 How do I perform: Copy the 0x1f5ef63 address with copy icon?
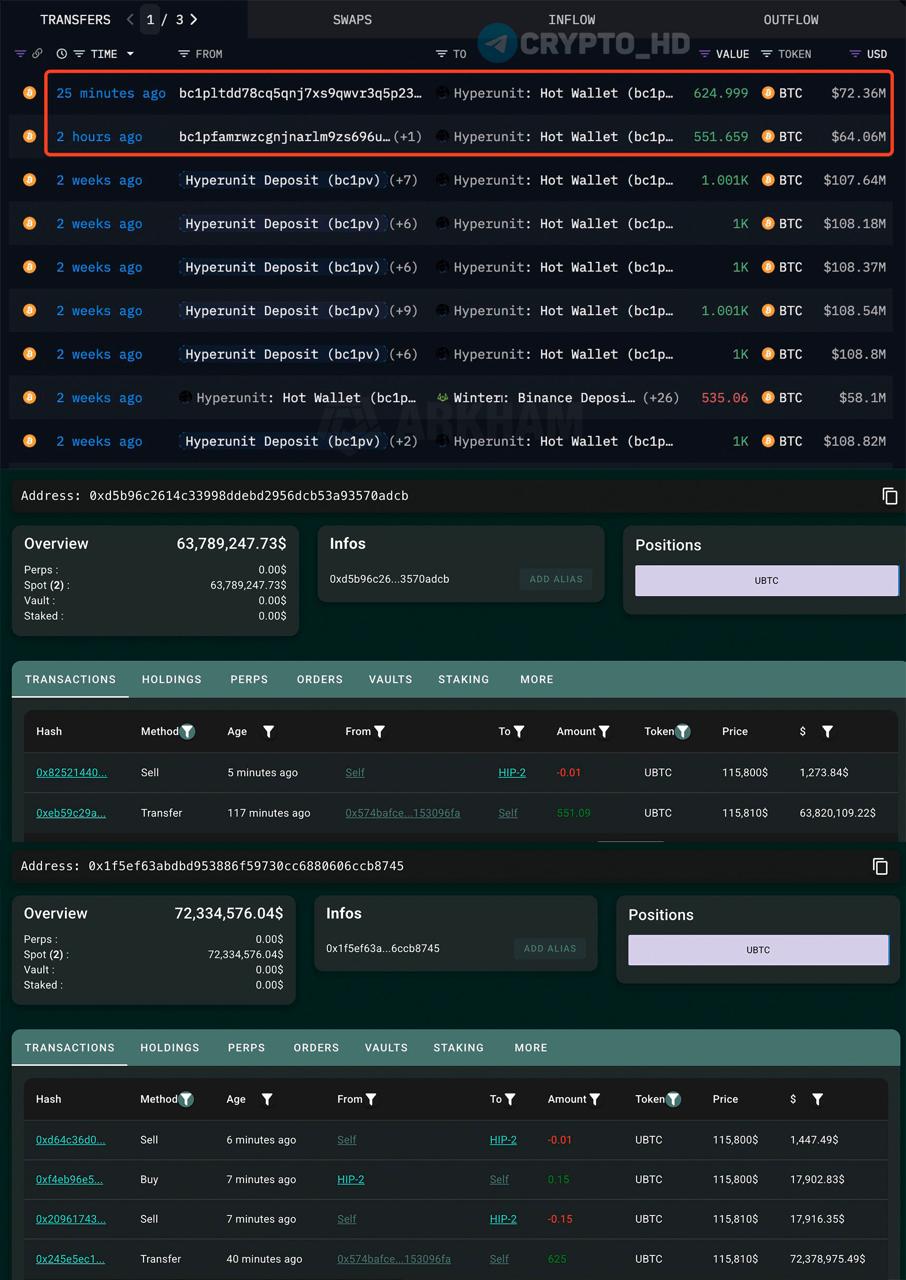coord(880,866)
